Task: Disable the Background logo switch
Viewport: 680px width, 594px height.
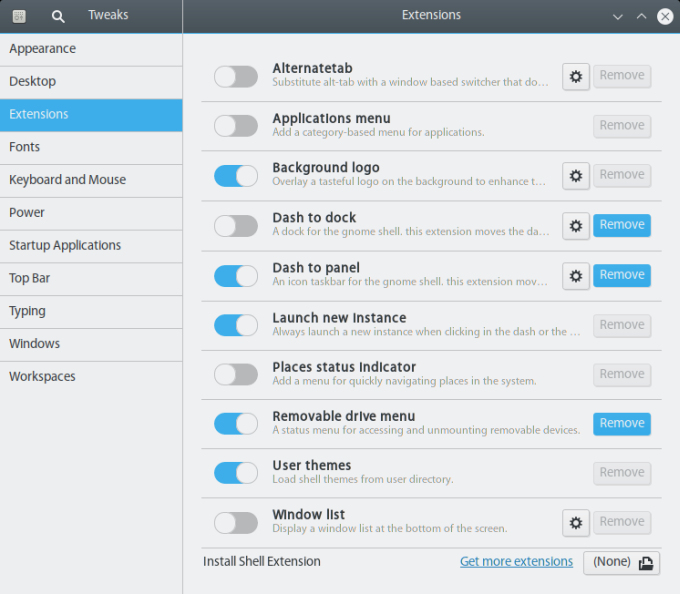Action: (236, 176)
